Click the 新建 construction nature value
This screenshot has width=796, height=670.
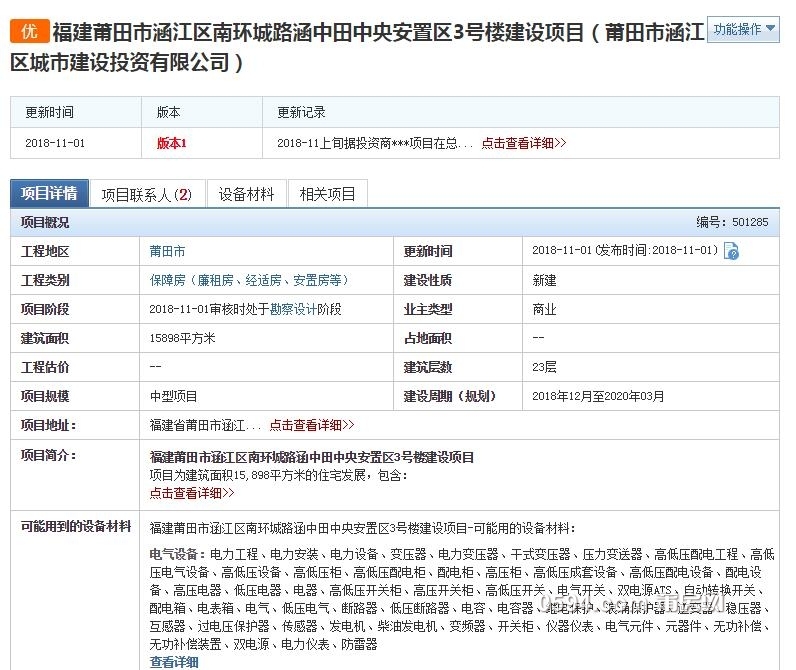(x=544, y=280)
